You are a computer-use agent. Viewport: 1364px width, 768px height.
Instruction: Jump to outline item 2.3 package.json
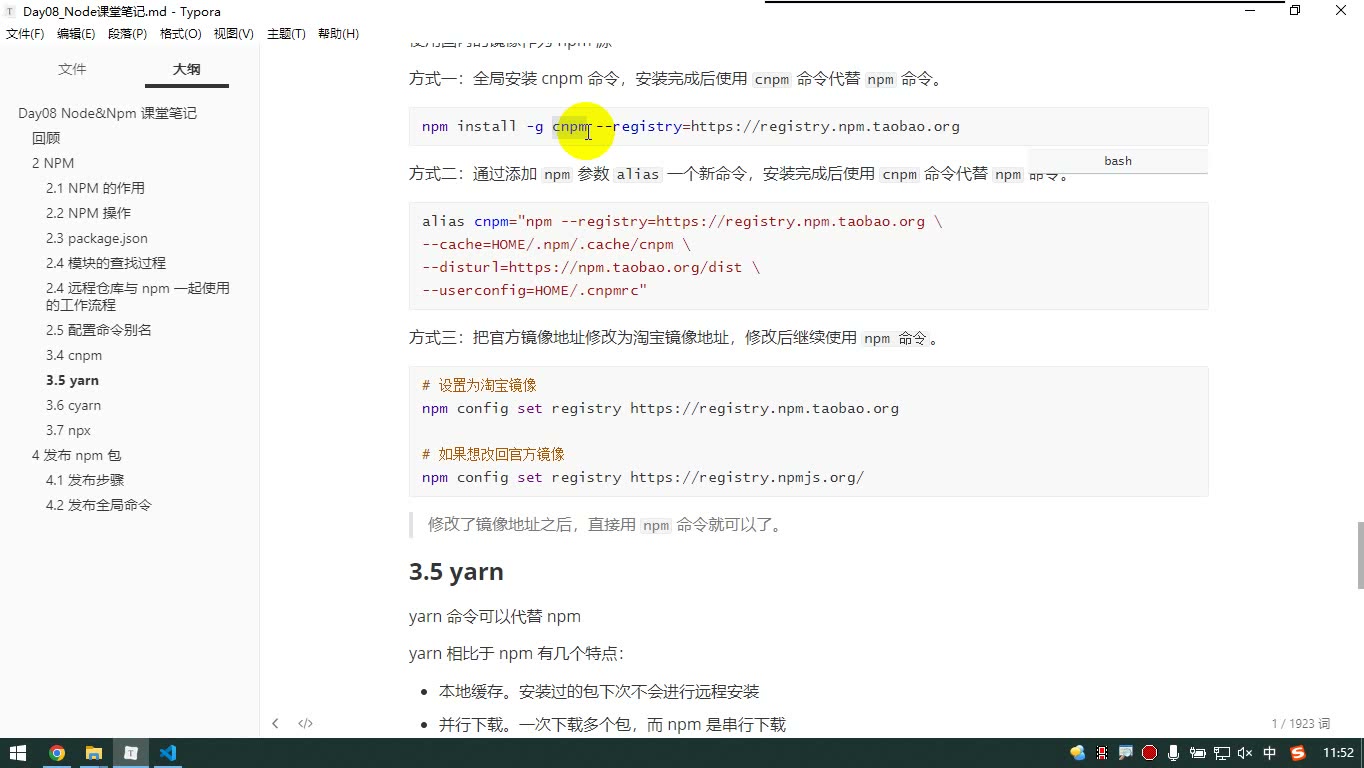(x=97, y=238)
